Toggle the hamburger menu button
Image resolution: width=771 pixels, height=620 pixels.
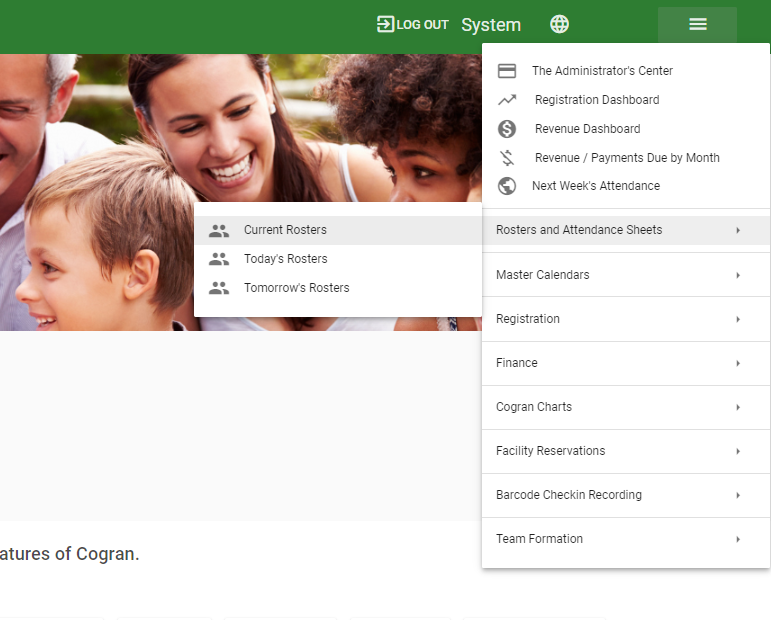[697, 24]
